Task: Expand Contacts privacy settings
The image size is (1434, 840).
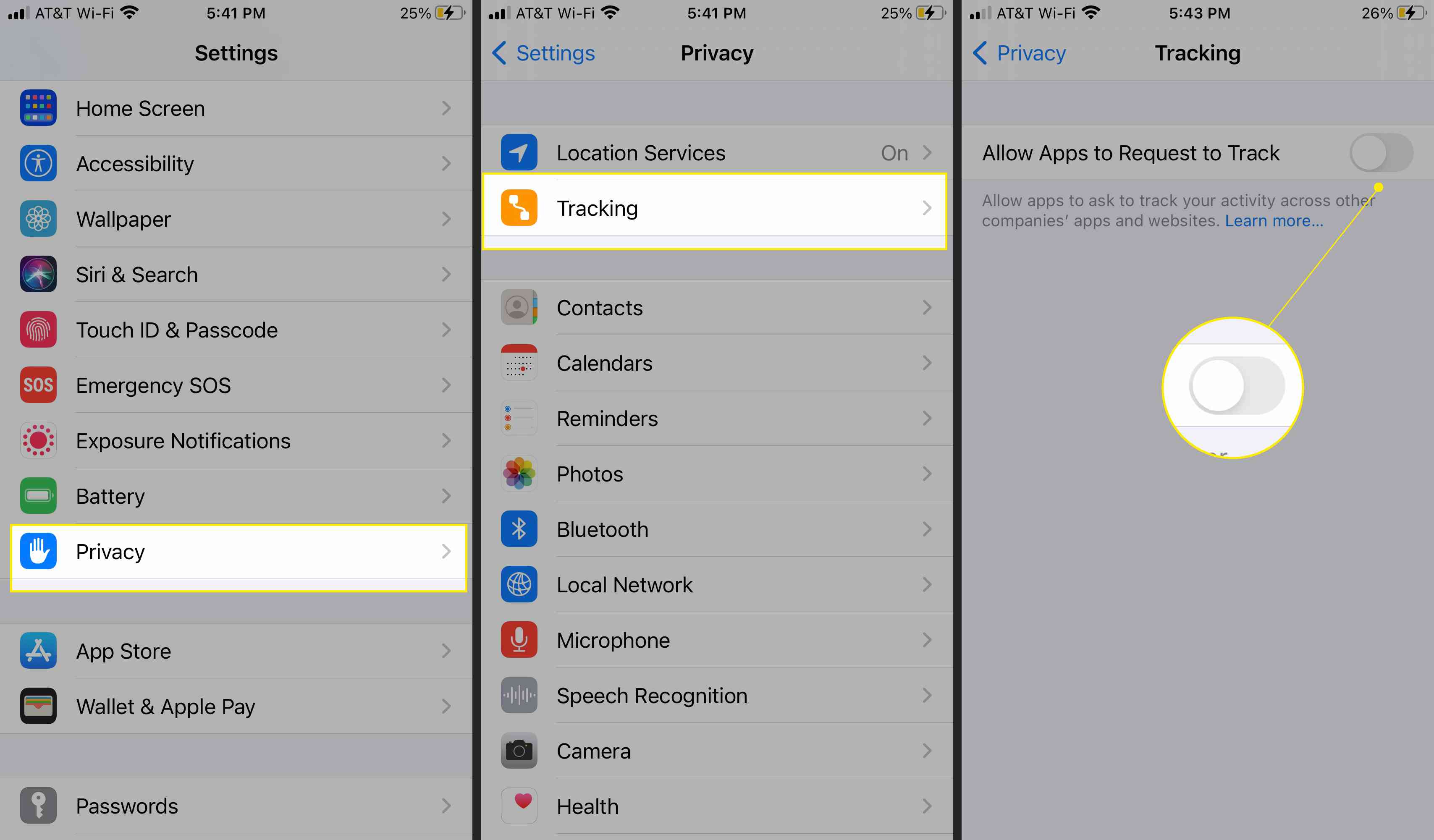Action: tap(716, 306)
